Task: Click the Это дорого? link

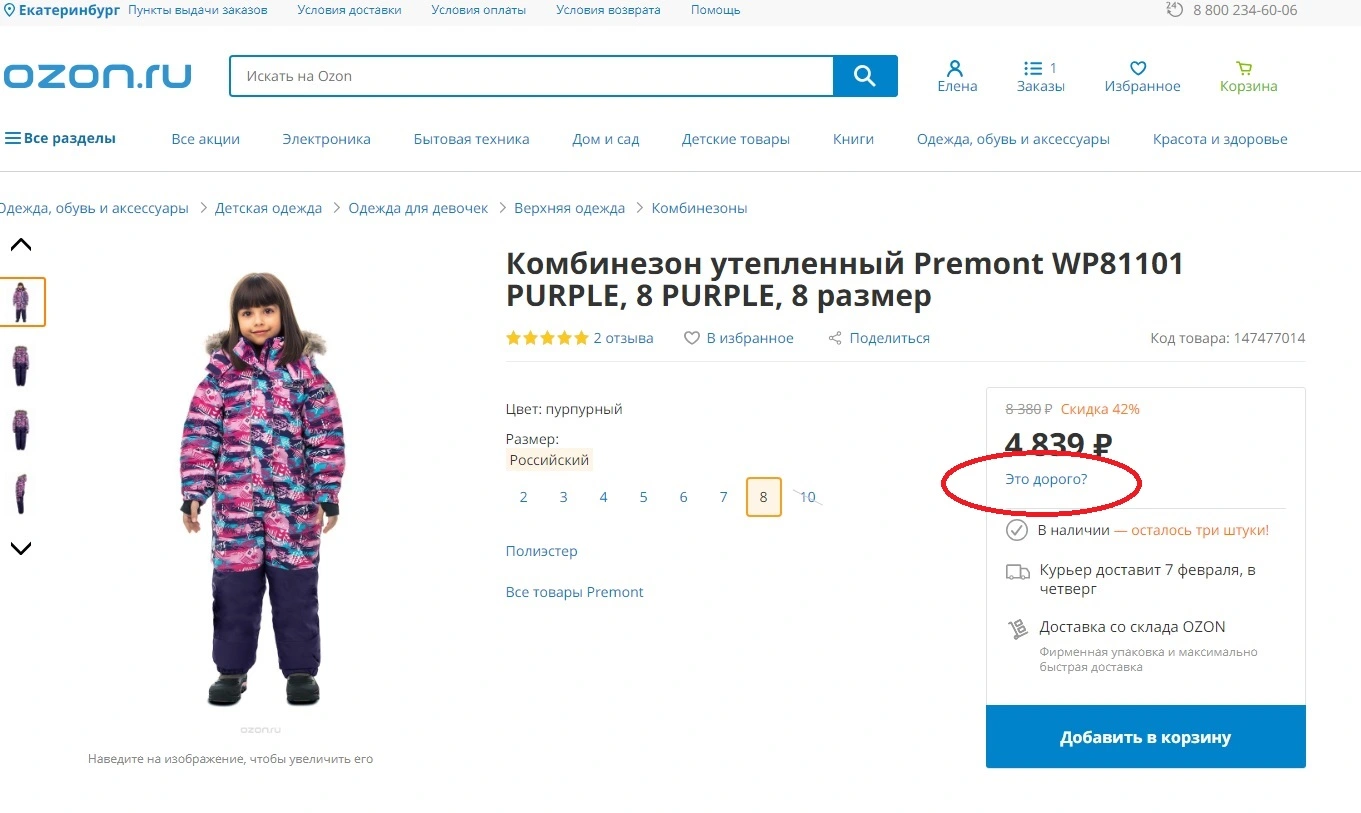Action: [1046, 479]
